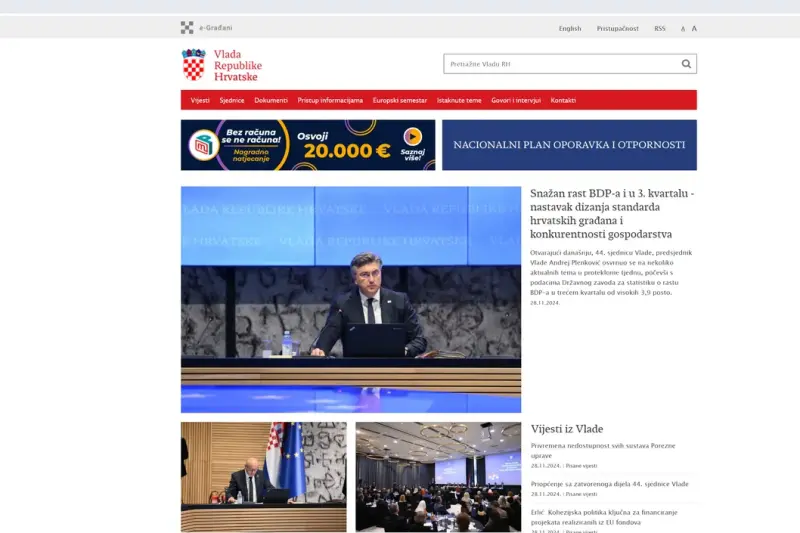Open the Pristup informacijama menu
Image resolution: width=800 pixels, height=533 pixels.
coord(330,100)
